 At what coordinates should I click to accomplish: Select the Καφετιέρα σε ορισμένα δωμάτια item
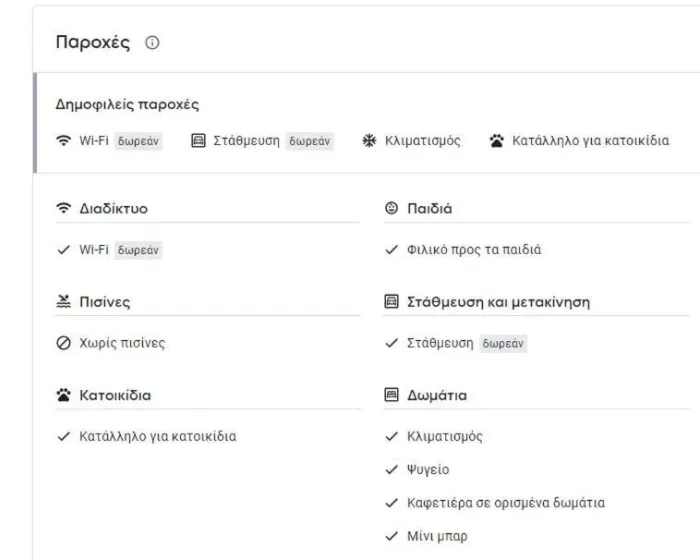click(x=505, y=503)
